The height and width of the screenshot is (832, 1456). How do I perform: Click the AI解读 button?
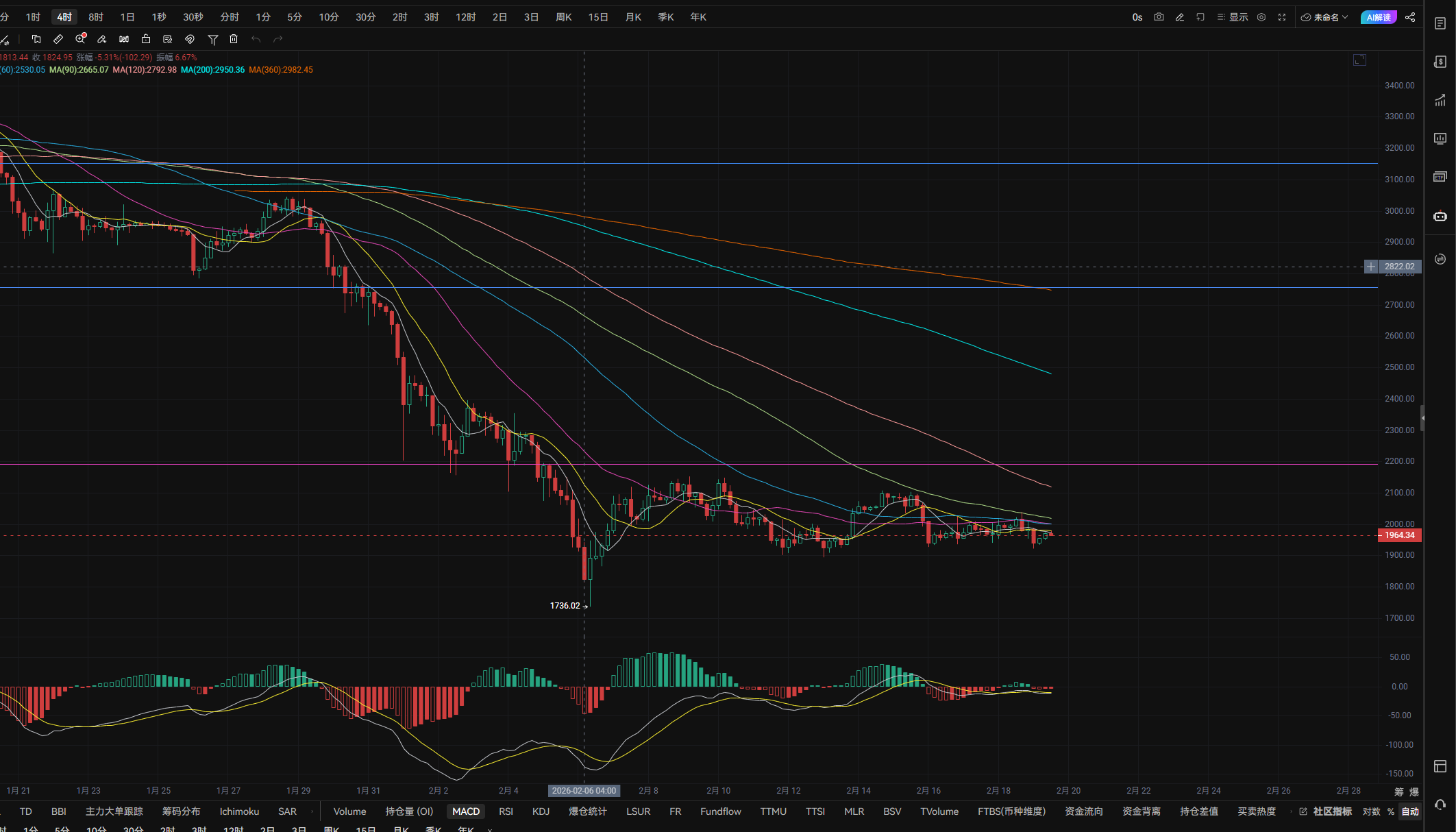[1379, 17]
